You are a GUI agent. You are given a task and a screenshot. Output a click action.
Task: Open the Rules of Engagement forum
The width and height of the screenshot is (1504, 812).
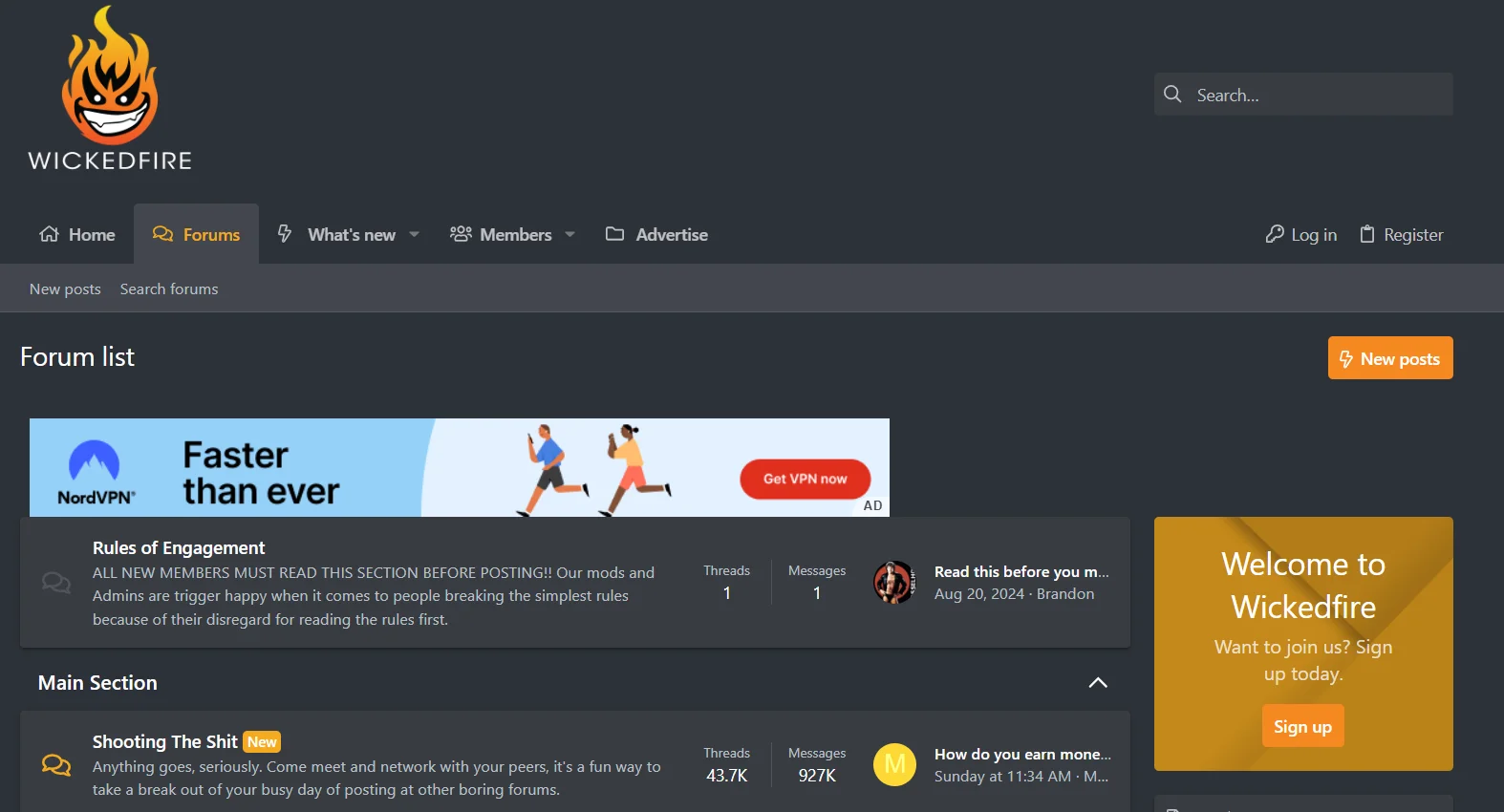[x=179, y=547]
